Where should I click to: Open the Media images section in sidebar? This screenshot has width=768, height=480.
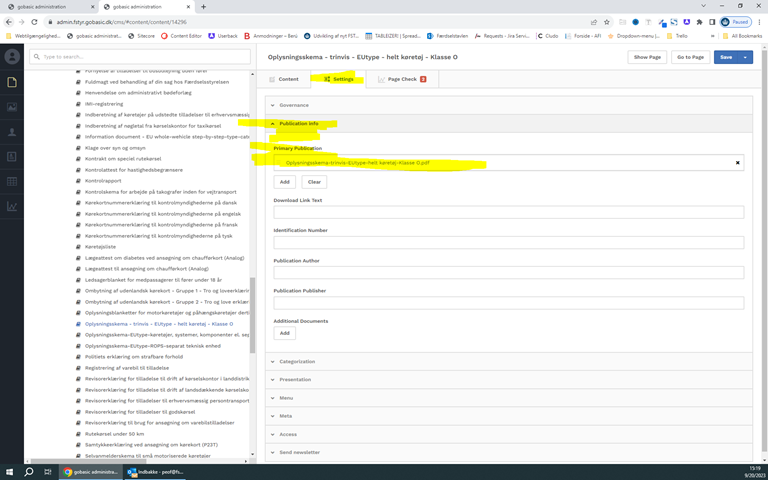tap(12, 107)
